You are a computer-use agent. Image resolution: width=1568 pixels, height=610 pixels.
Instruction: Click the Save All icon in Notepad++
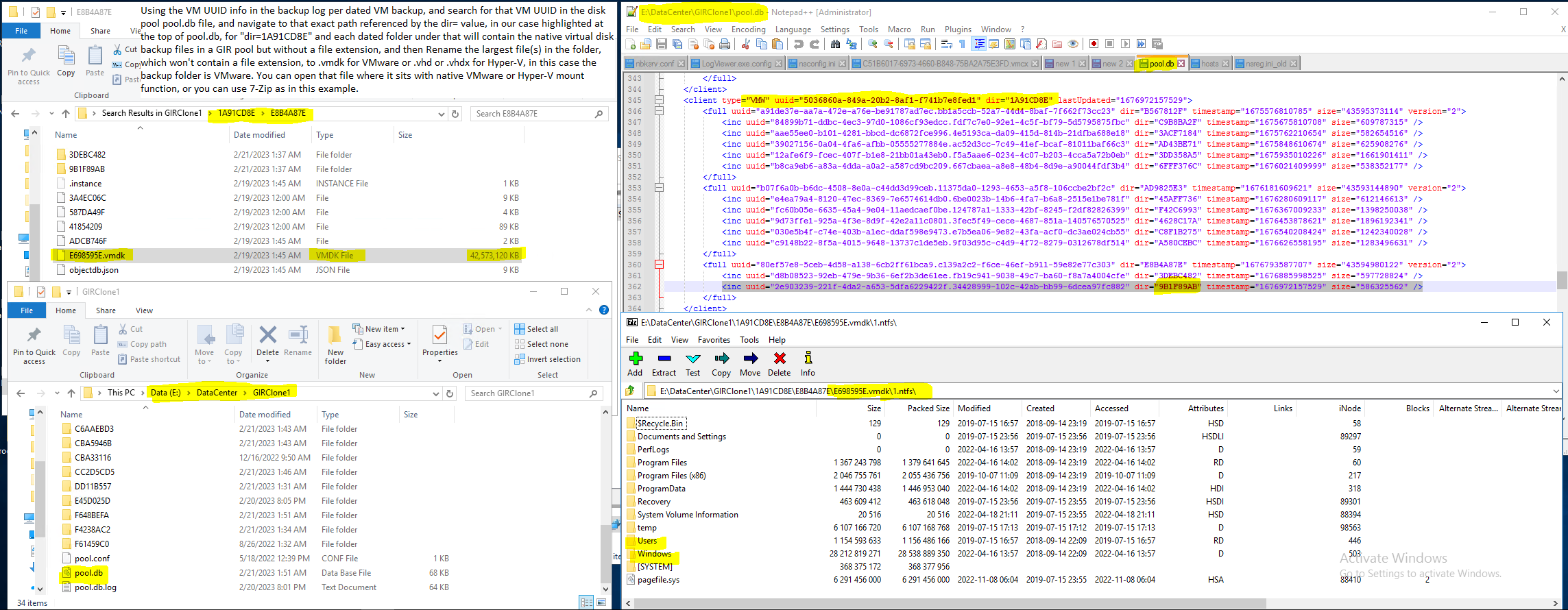[x=677, y=44]
